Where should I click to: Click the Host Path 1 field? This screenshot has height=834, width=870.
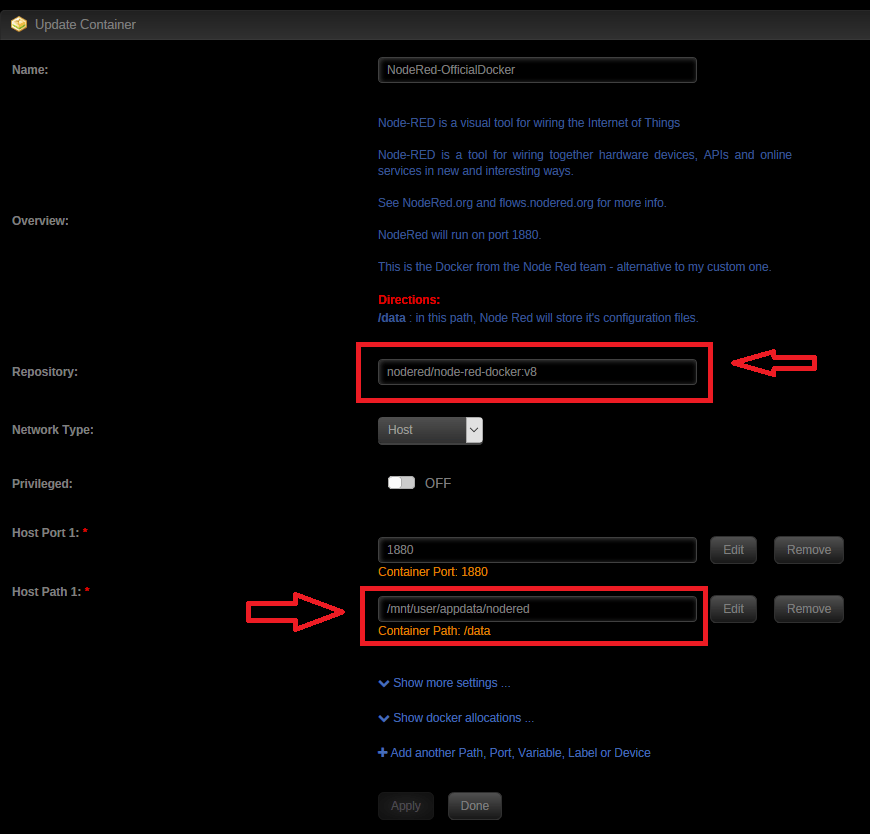point(537,609)
